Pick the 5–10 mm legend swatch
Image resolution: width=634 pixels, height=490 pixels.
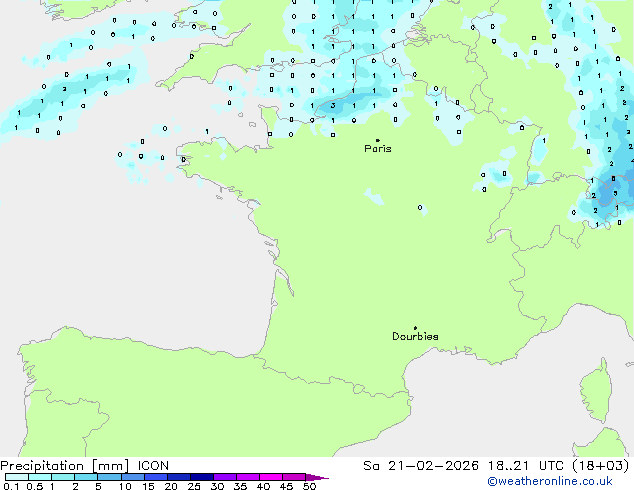[109, 477]
